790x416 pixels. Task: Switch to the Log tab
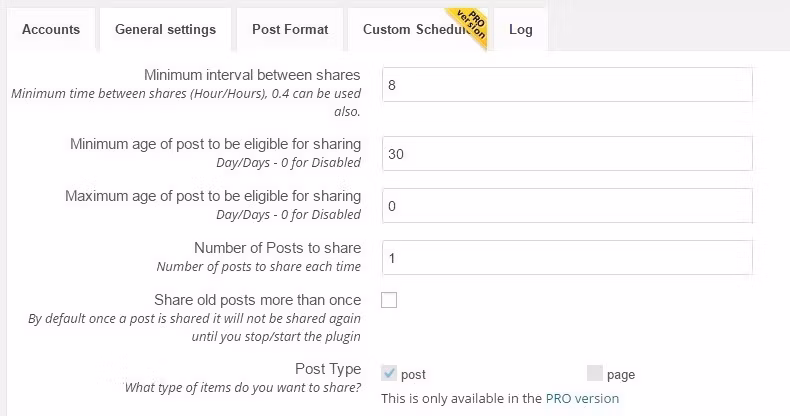click(520, 30)
